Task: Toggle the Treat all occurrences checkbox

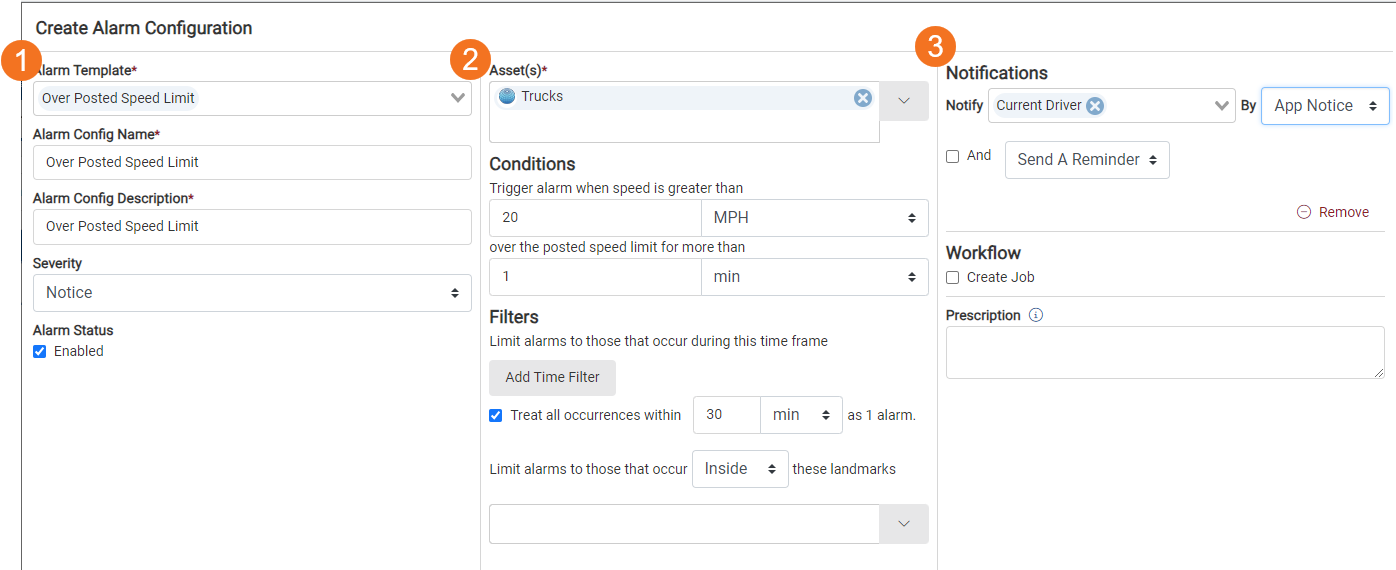Action: click(496, 415)
